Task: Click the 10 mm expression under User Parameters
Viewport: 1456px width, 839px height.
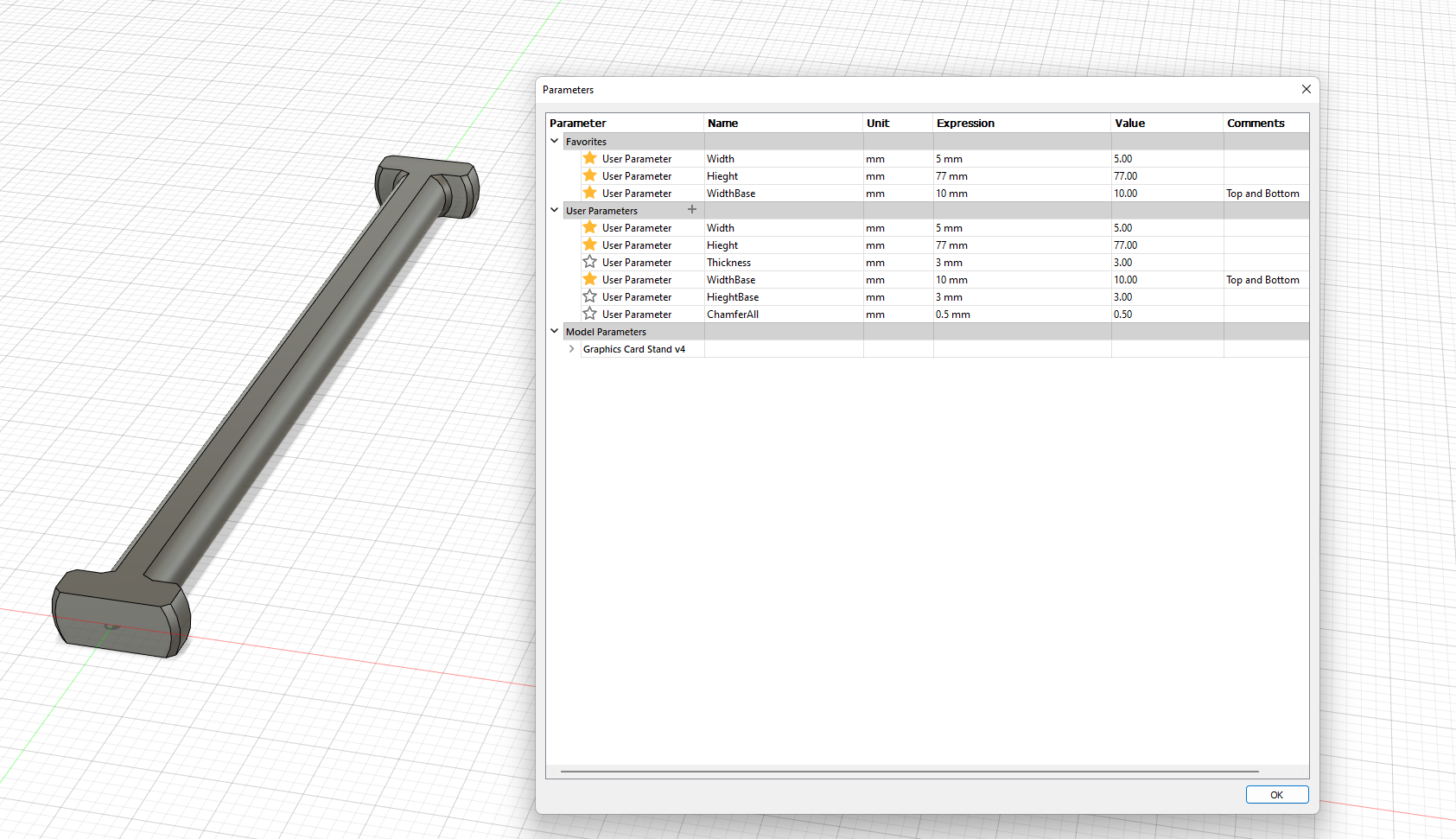Action: pyautogui.click(x=1022, y=280)
